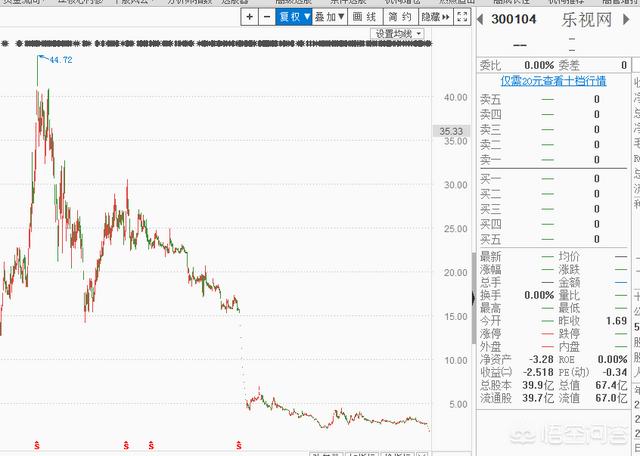640x456 pixels.
Task: Click the 换手 0.00% value
Action: point(539,295)
